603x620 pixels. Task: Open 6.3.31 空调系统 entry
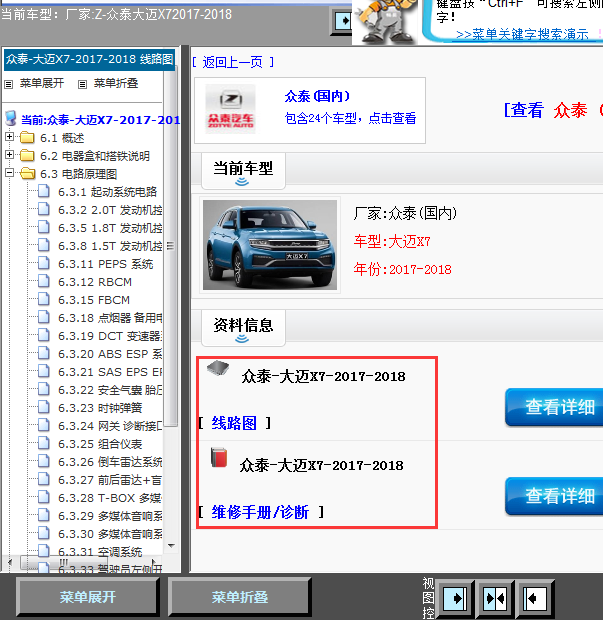click(100, 552)
